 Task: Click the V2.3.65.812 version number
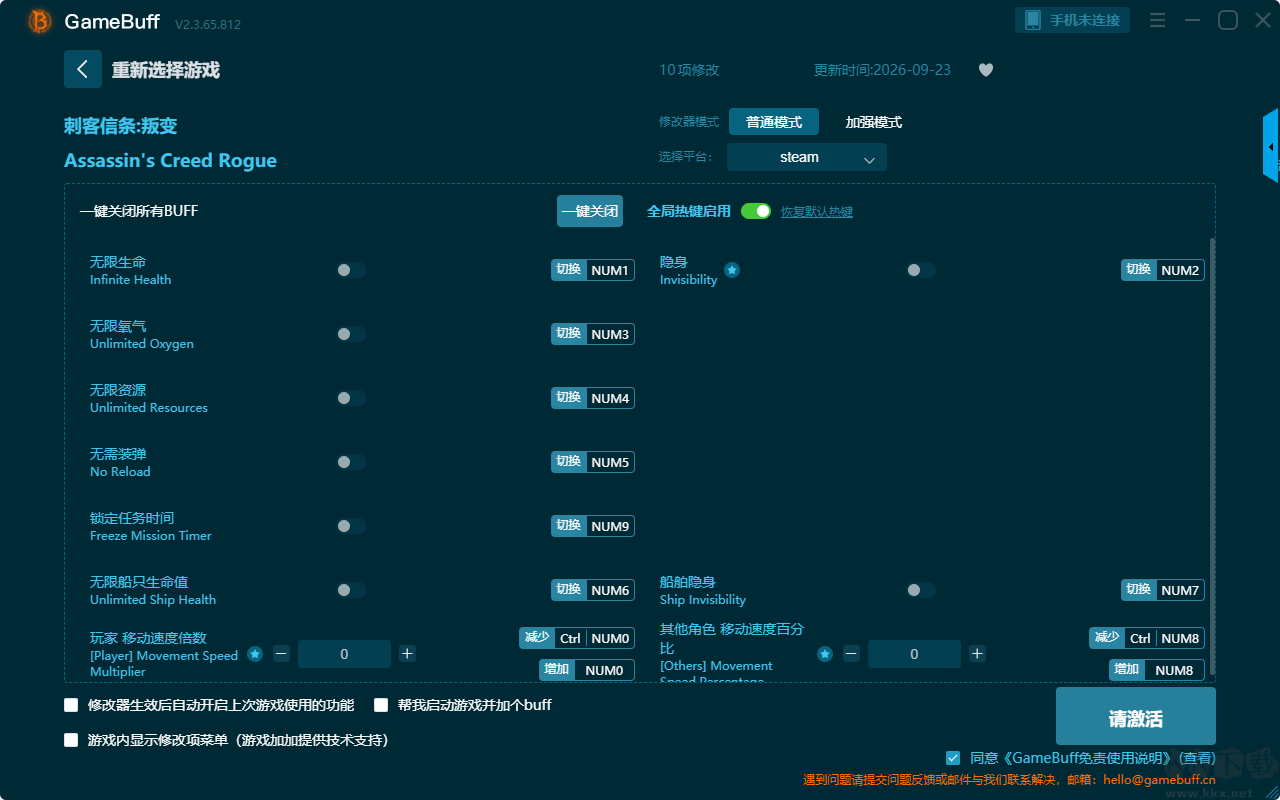208,24
